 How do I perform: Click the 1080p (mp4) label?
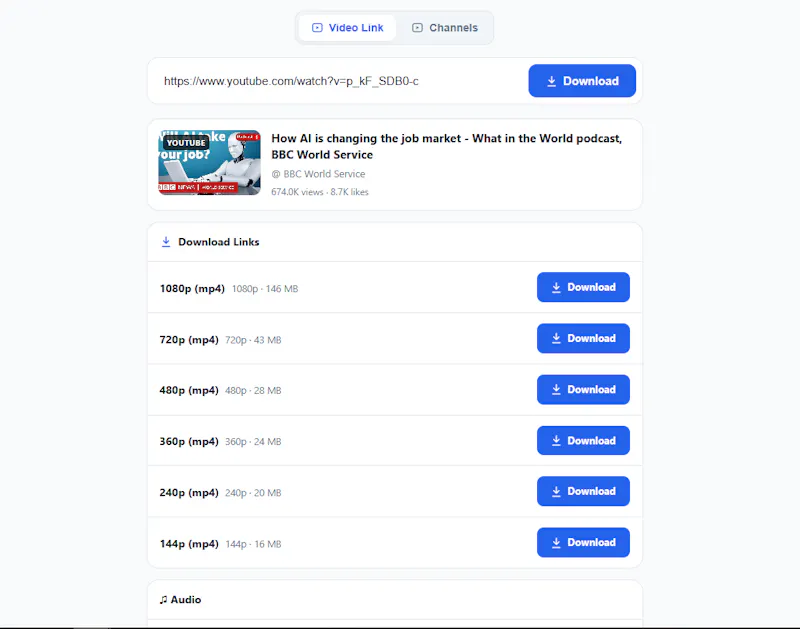point(192,289)
